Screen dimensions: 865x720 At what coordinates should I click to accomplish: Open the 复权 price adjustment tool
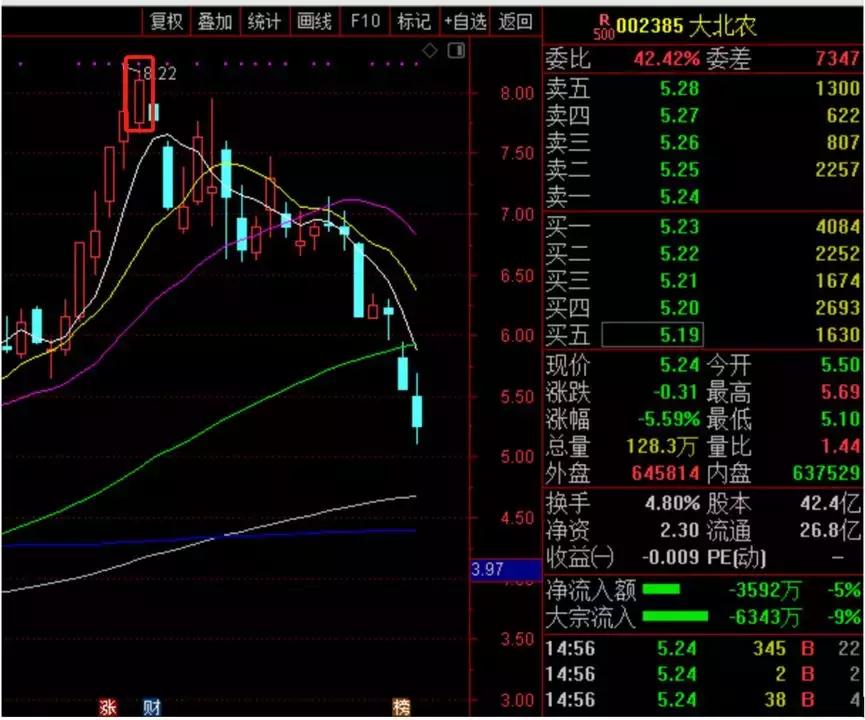(x=166, y=21)
